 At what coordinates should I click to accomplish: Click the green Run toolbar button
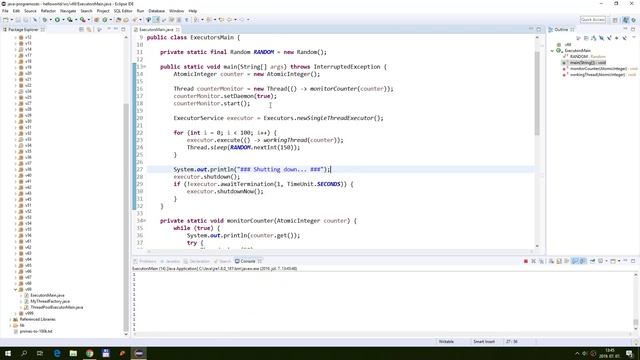coord(57,20)
